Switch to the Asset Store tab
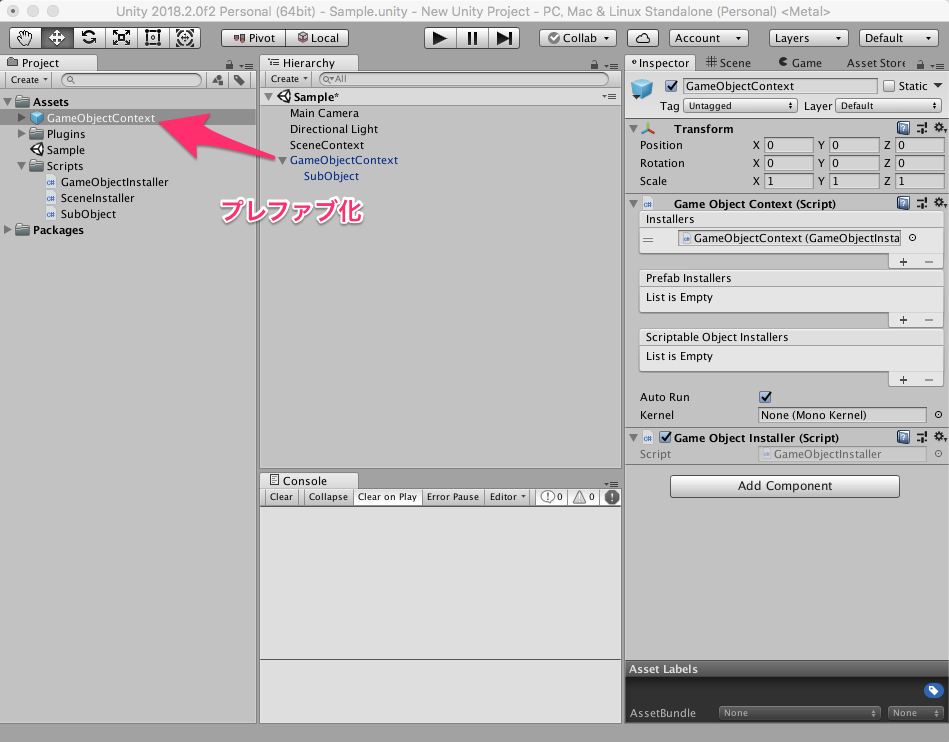 [876, 62]
